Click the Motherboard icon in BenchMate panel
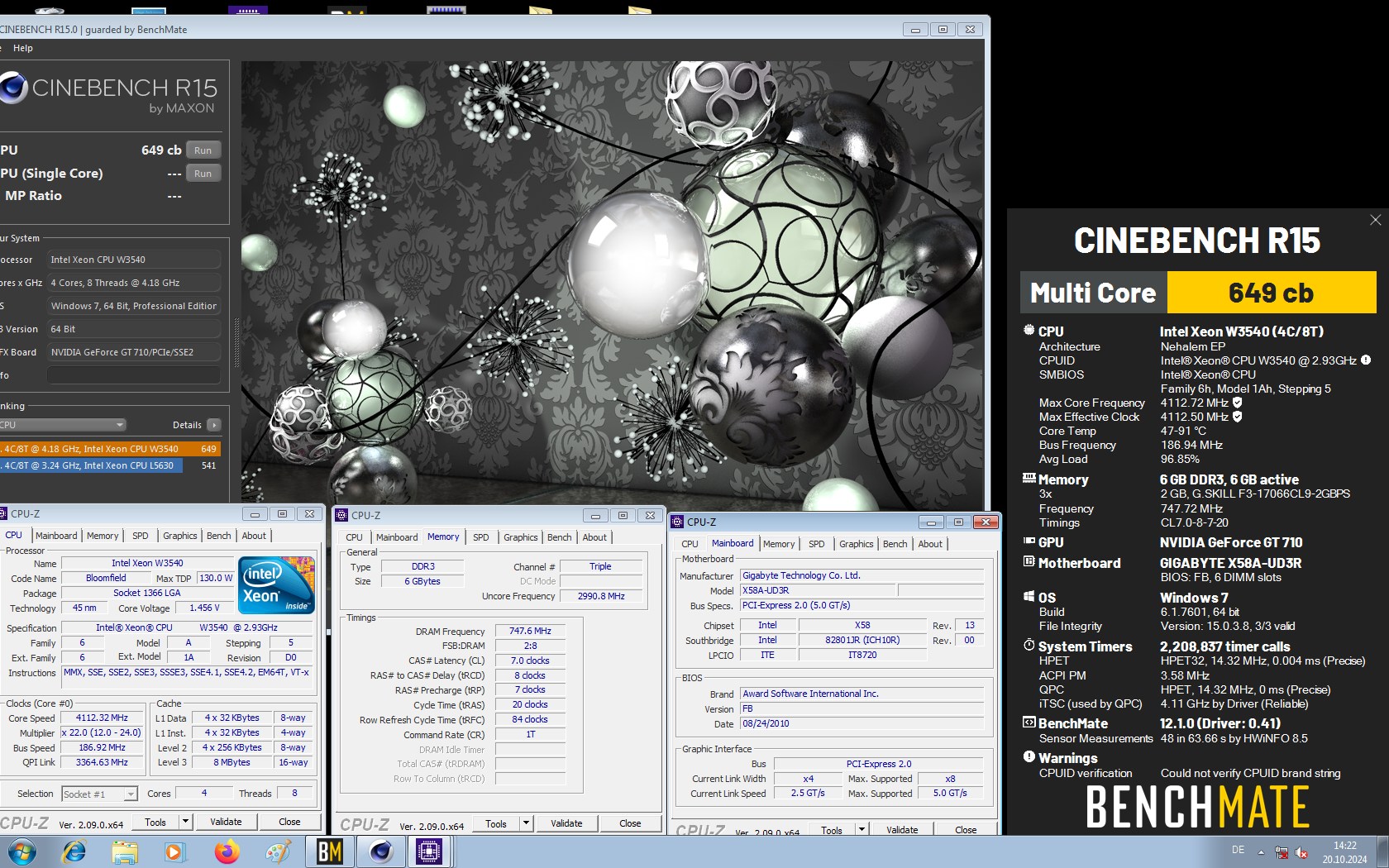Viewport: 1389px width, 868px height. click(x=1029, y=562)
